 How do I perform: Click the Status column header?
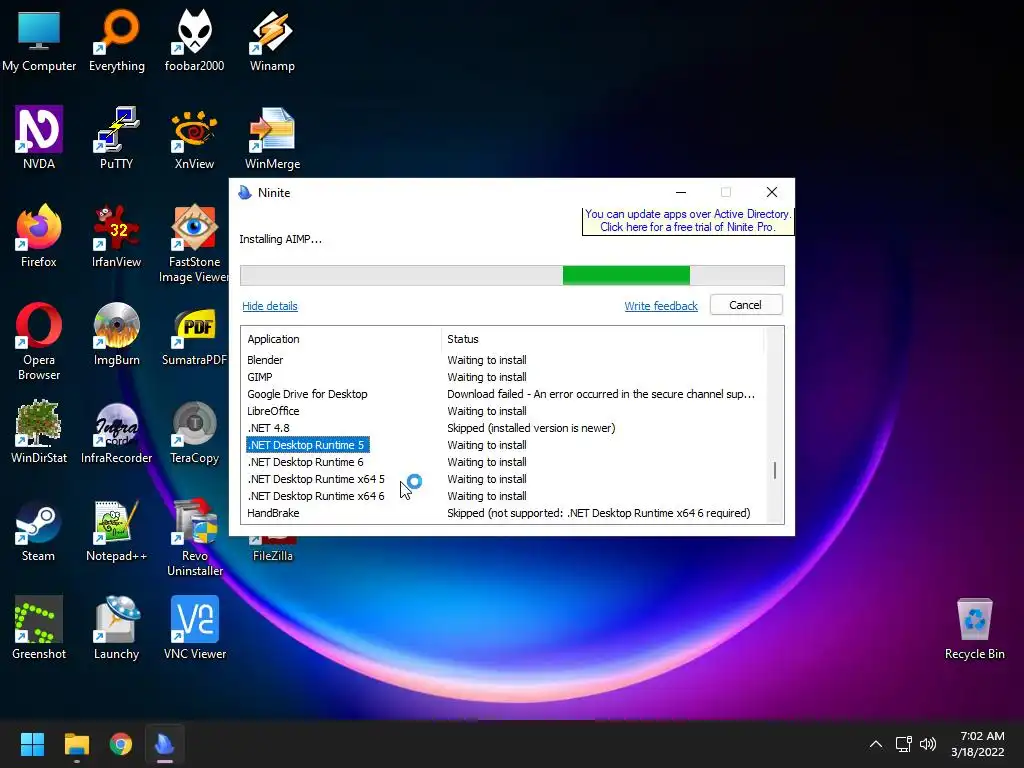[602, 339]
